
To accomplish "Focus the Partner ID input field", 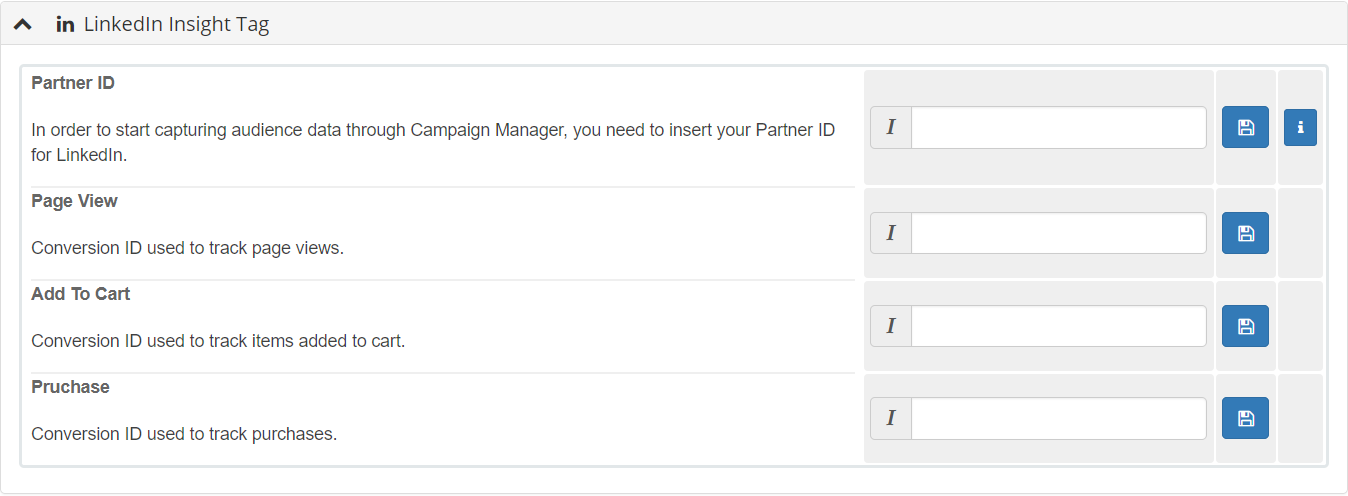I will (x=1059, y=127).
